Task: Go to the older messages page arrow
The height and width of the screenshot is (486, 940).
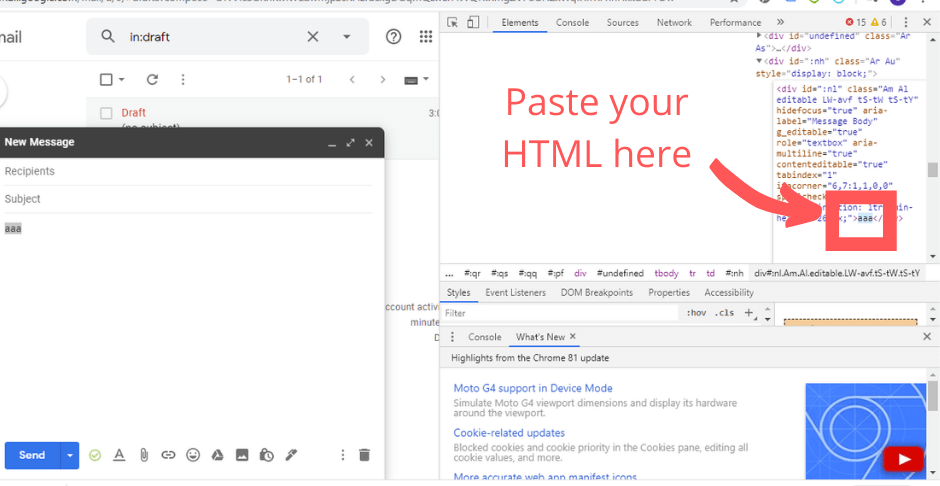Action: point(382,79)
